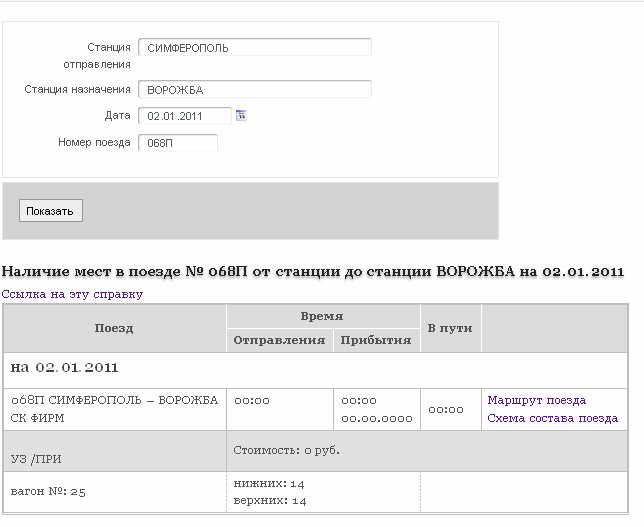View the Схема состава поезда link
The image size is (644, 527).
pos(552,418)
